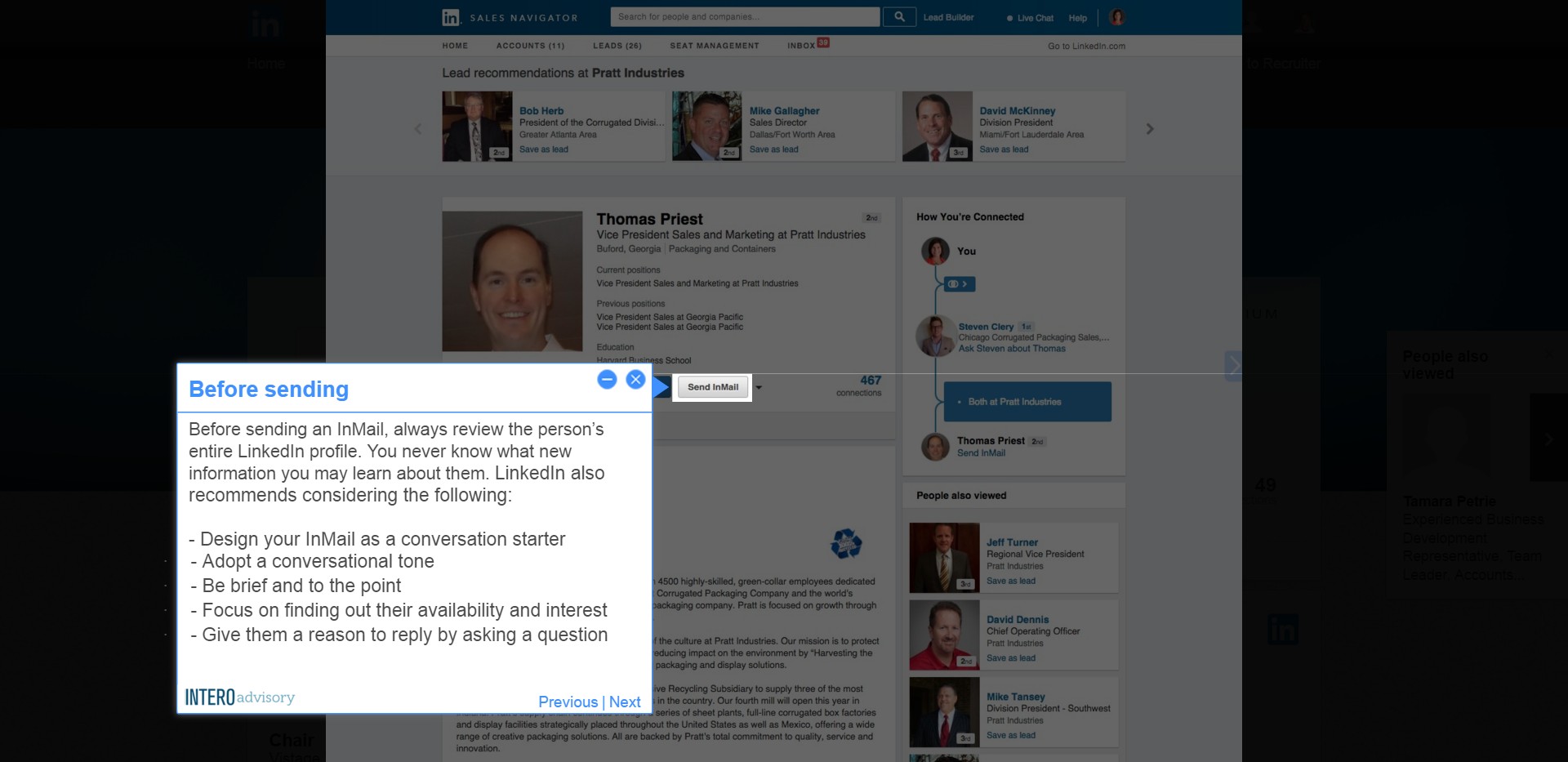The image size is (1568, 762).
Task: Go to the Home tab
Action: [x=455, y=46]
